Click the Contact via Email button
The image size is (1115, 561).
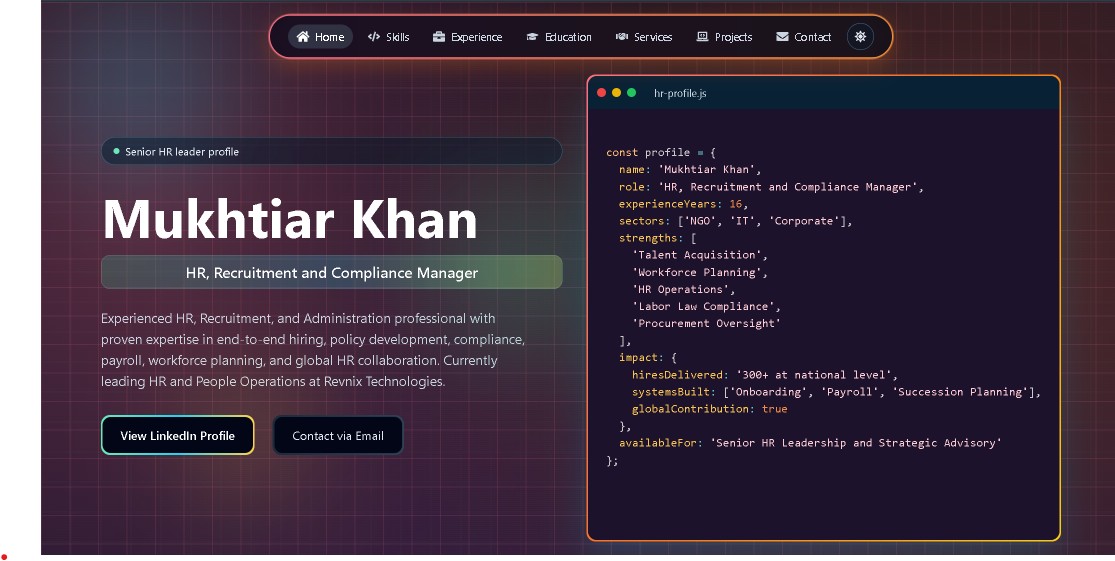(338, 435)
